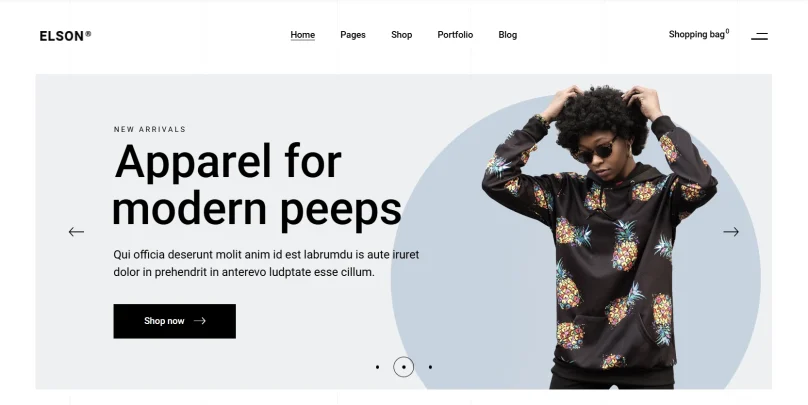
Task: Click the NEW ARRIVALS label
Action: [x=149, y=129]
